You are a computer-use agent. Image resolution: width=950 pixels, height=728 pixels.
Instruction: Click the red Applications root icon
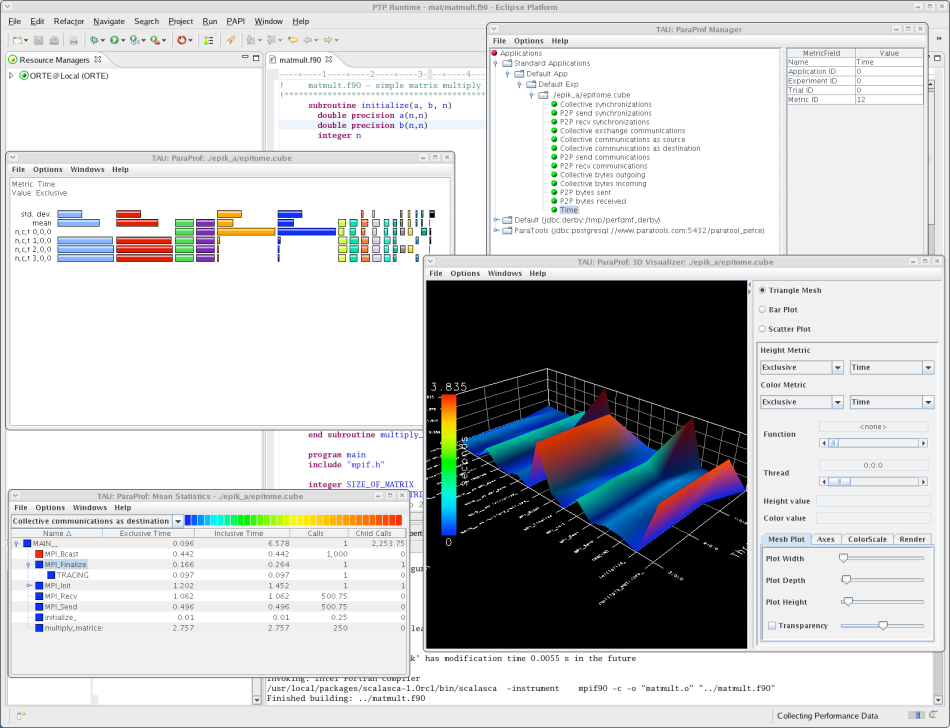click(x=494, y=53)
